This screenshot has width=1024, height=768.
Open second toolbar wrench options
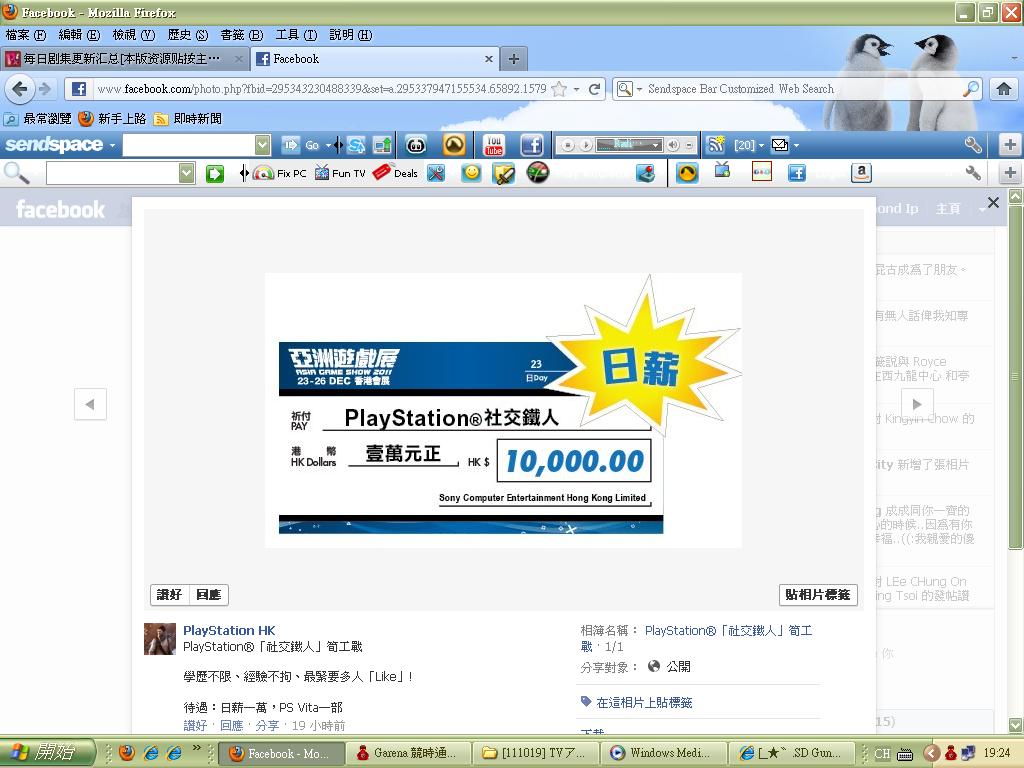coord(973,173)
